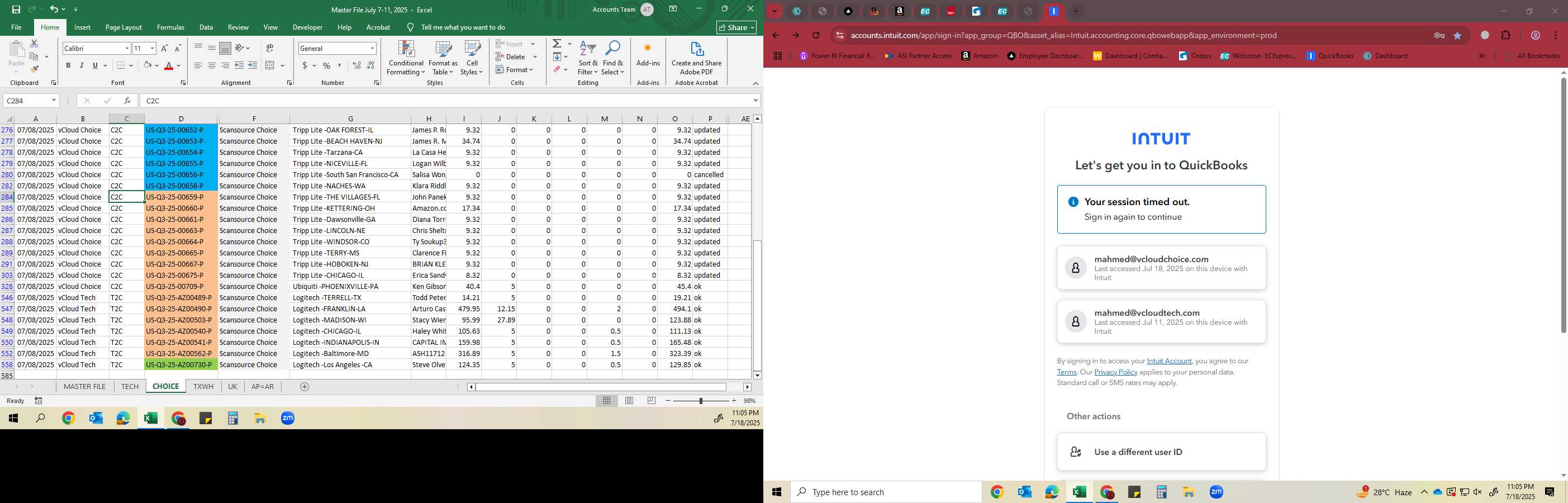Click the Clear eraser icon in Editing
Image resolution: width=1568 pixels, height=503 pixels.
pos(557,69)
